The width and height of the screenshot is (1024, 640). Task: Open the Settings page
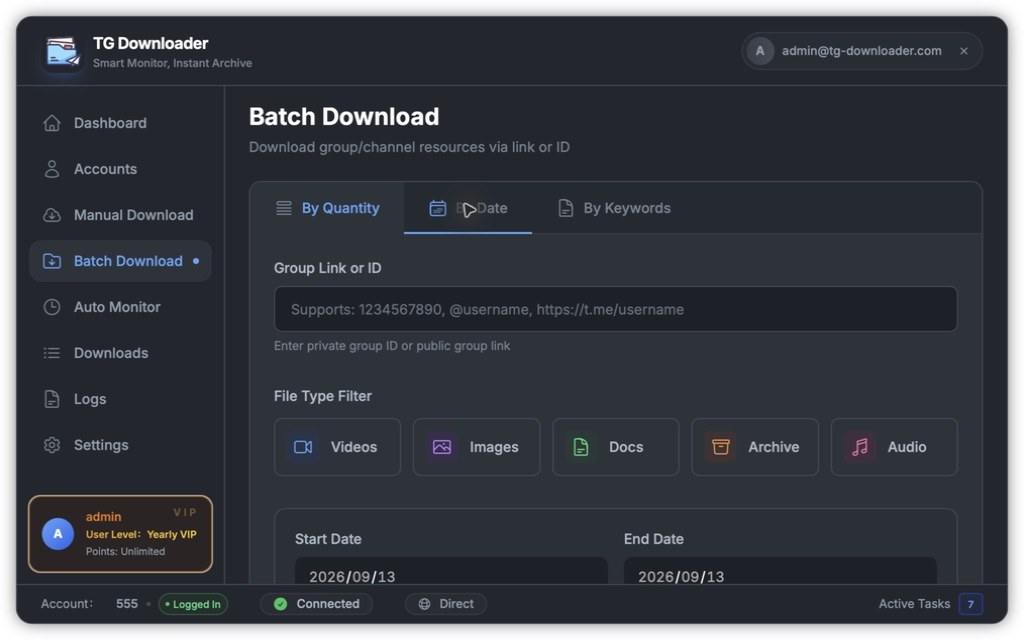tap(120, 445)
